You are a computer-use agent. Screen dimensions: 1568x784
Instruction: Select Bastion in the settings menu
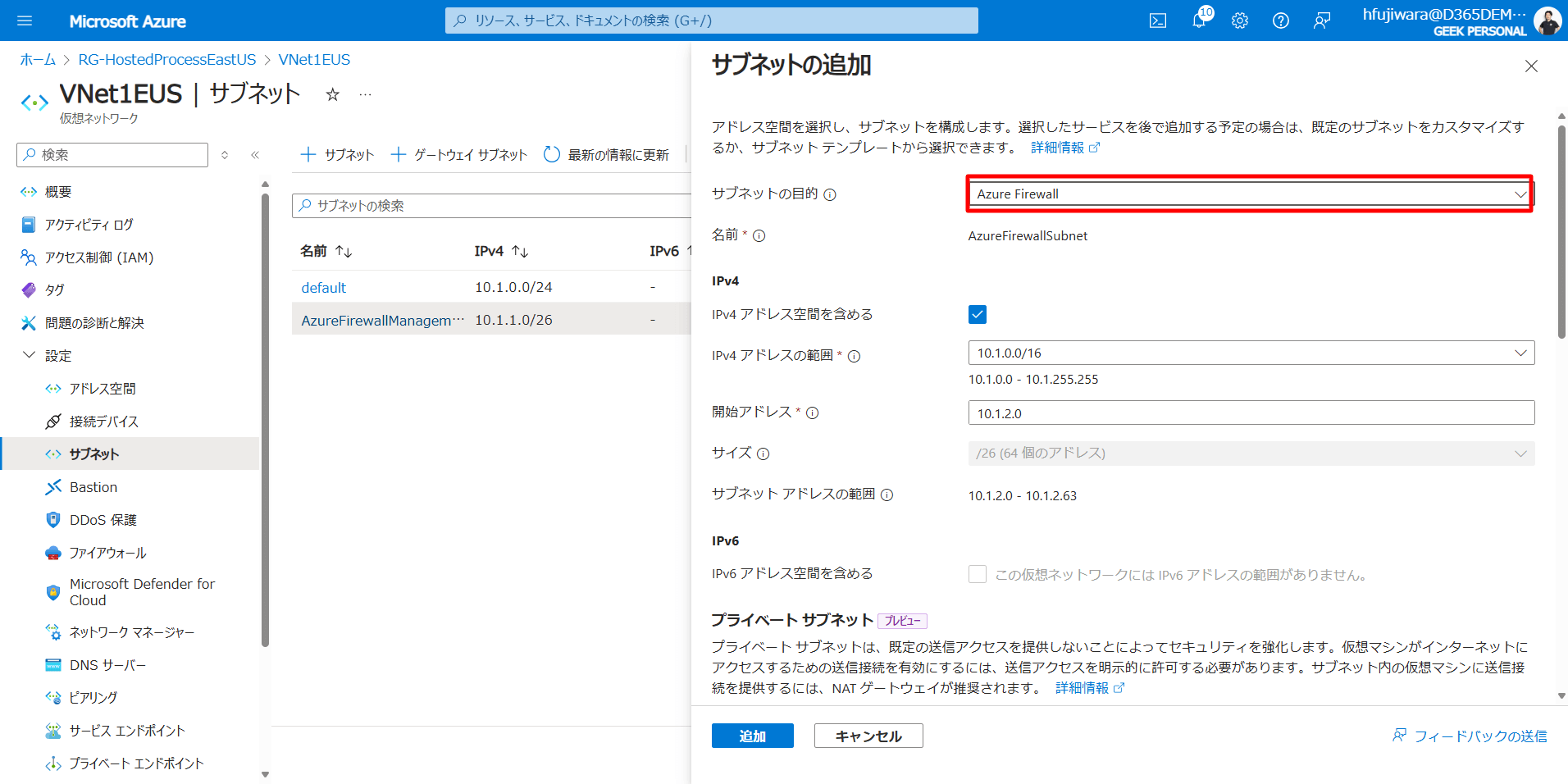point(93,486)
